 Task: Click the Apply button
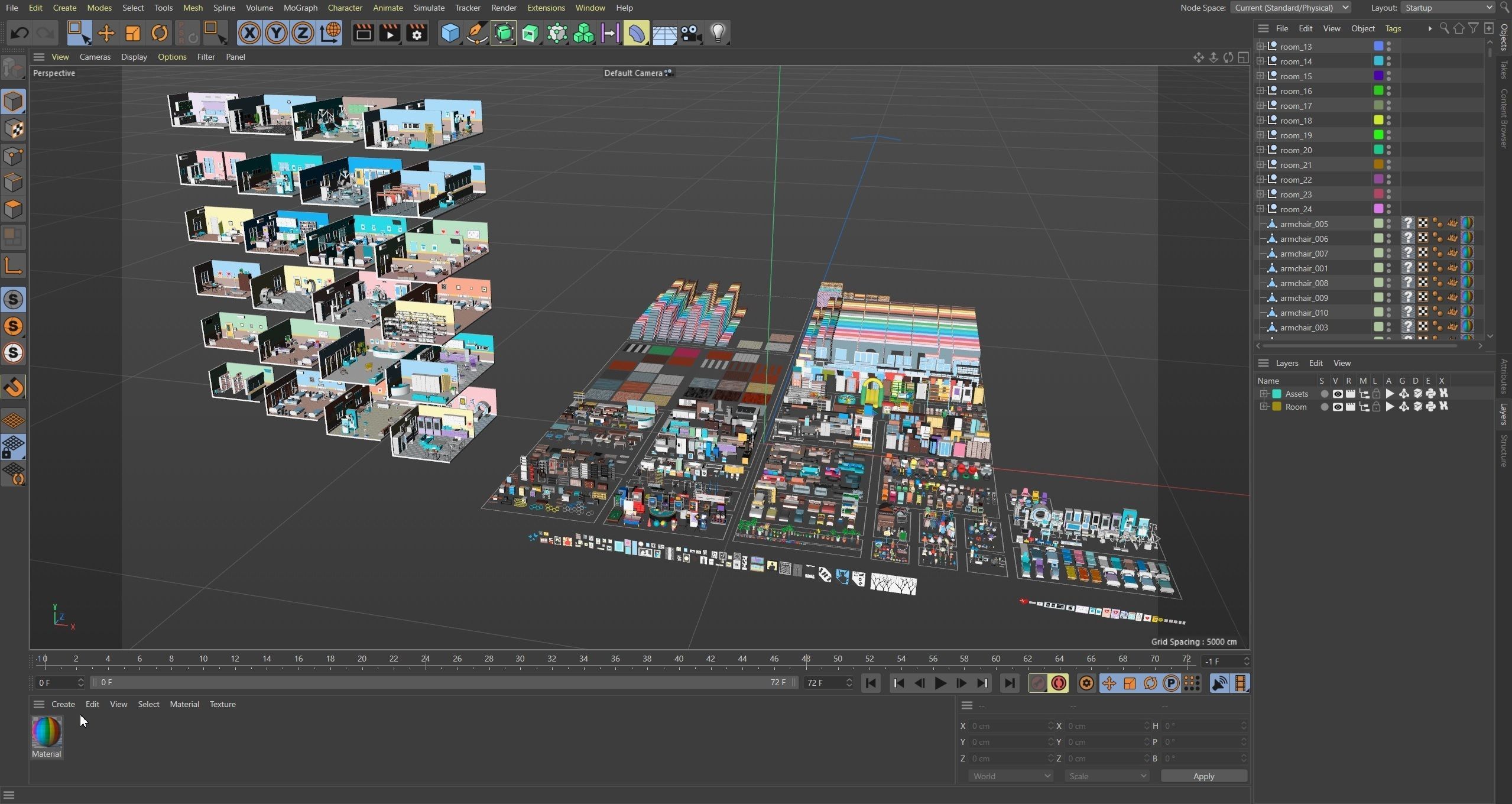click(x=1203, y=776)
